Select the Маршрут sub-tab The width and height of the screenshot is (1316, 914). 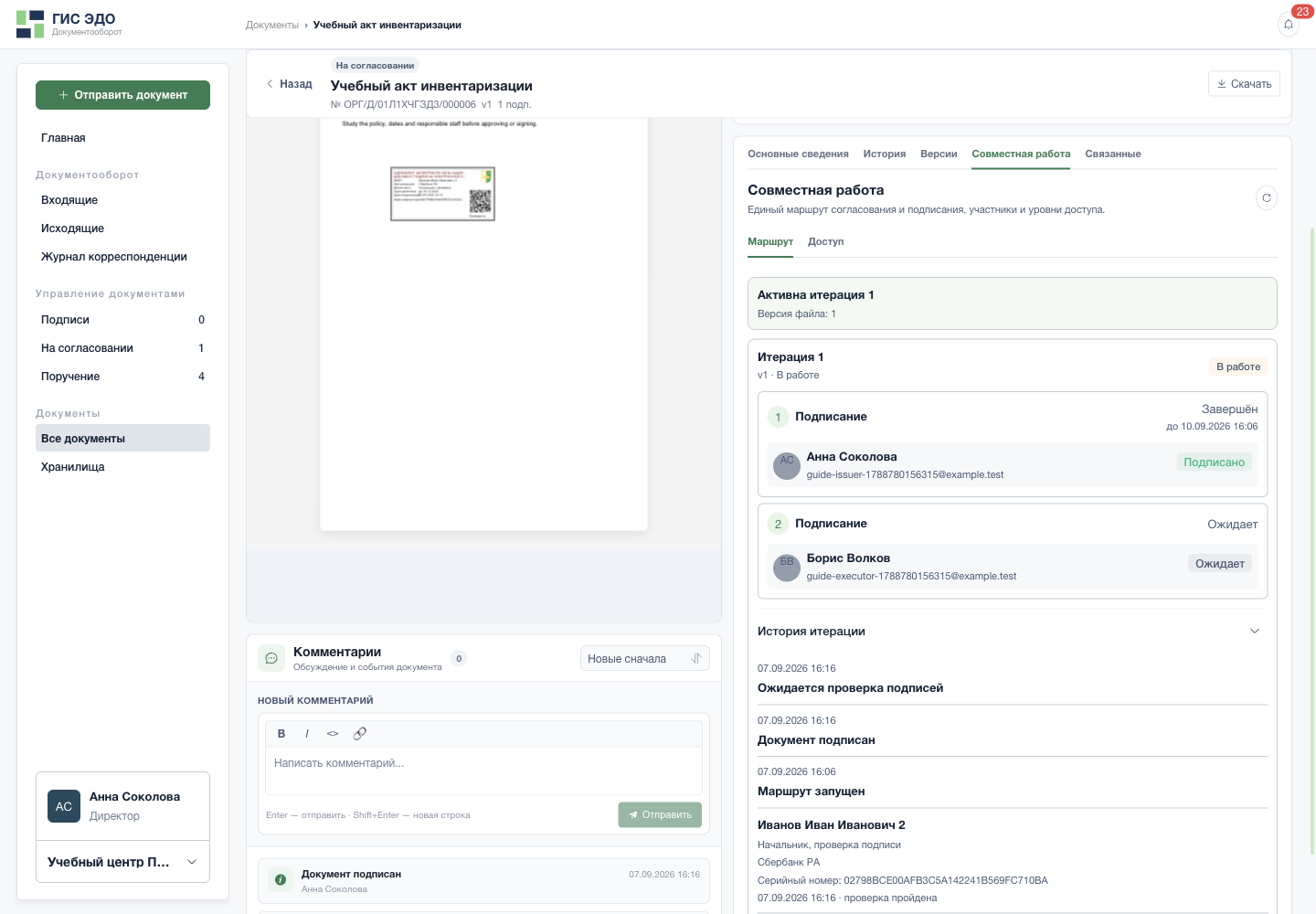point(770,241)
